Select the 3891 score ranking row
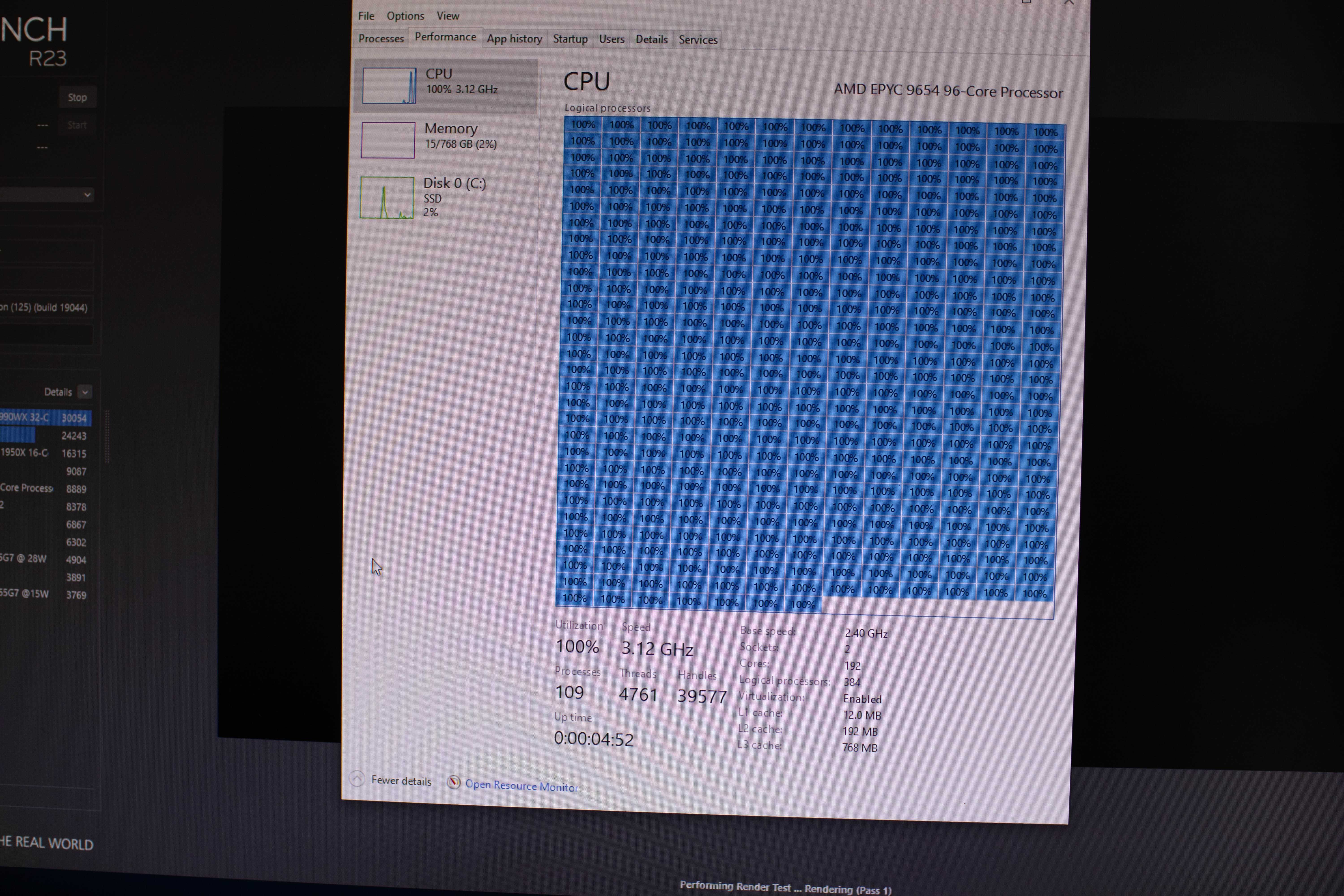The width and height of the screenshot is (1344, 896). [46, 578]
